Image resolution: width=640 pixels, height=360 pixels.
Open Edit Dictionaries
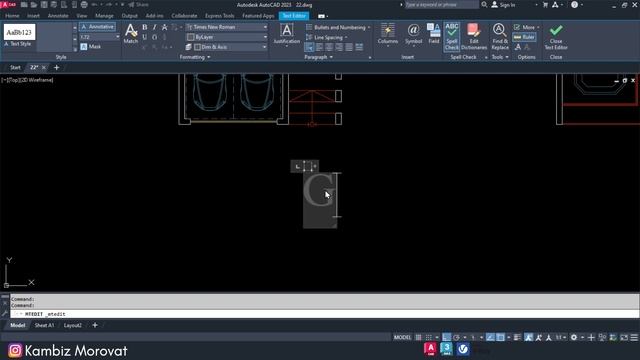(474, 36)
